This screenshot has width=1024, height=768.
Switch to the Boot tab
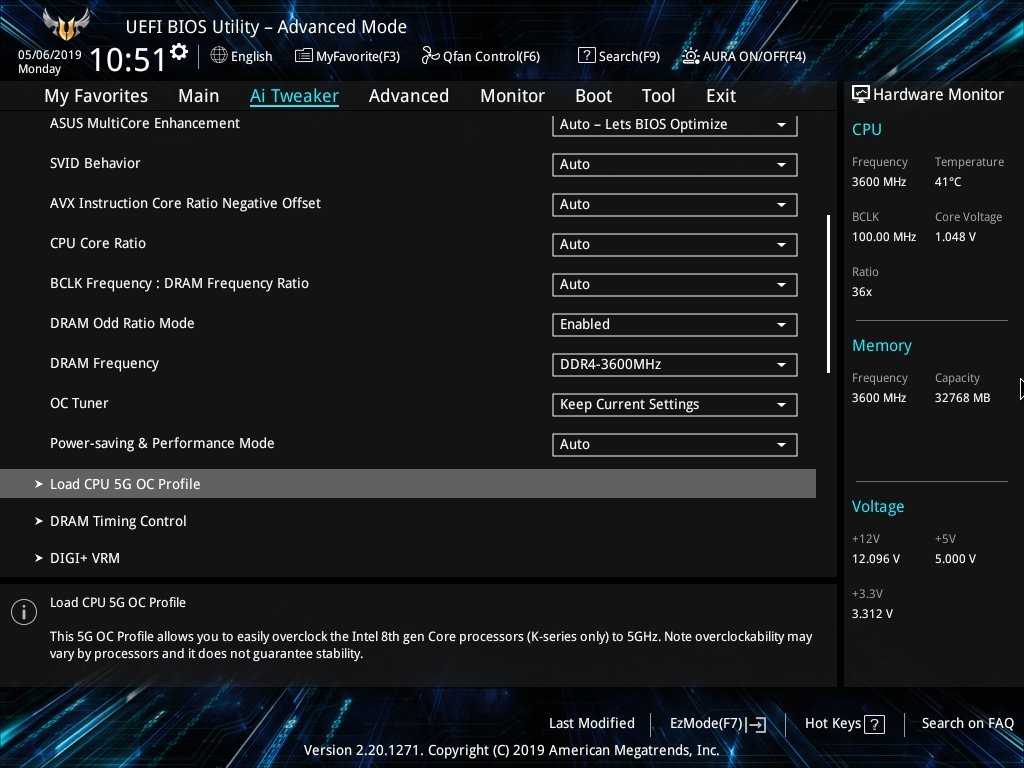click(x=593, y=96)
